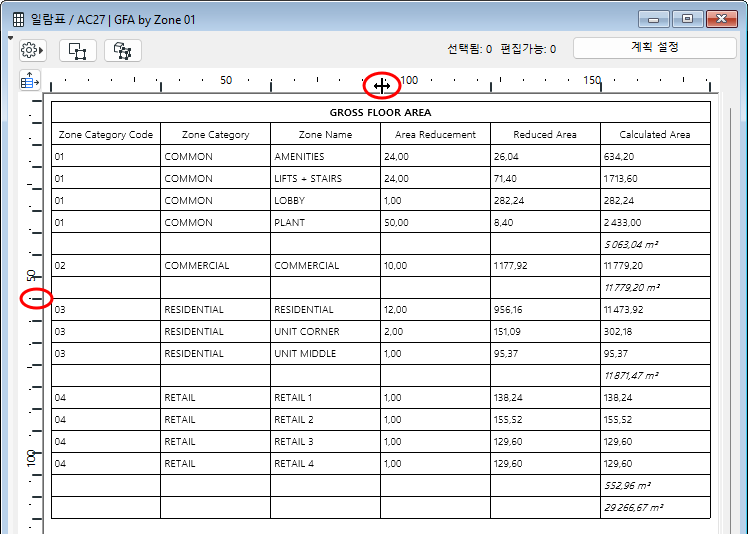This screenshot has width=748, height=534.
Task: Click the 634,20 calculated area cell
Action: 655,156
